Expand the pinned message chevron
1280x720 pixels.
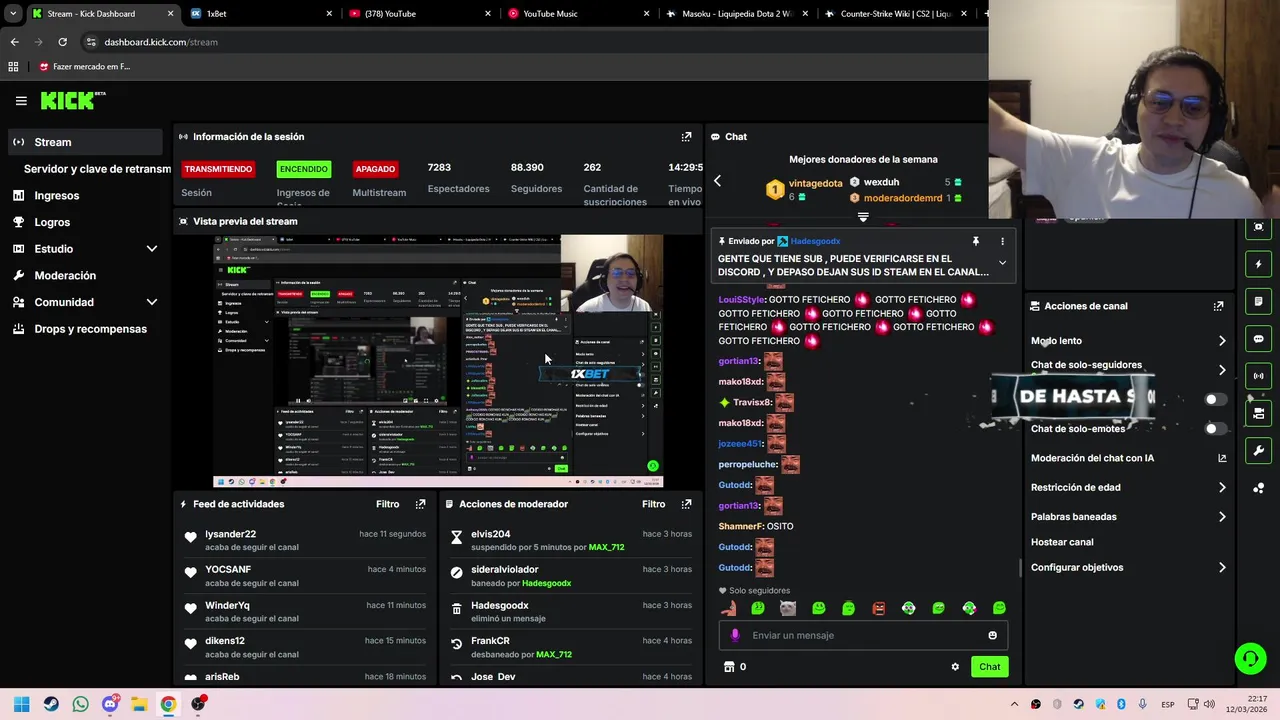coord(1002,263)
